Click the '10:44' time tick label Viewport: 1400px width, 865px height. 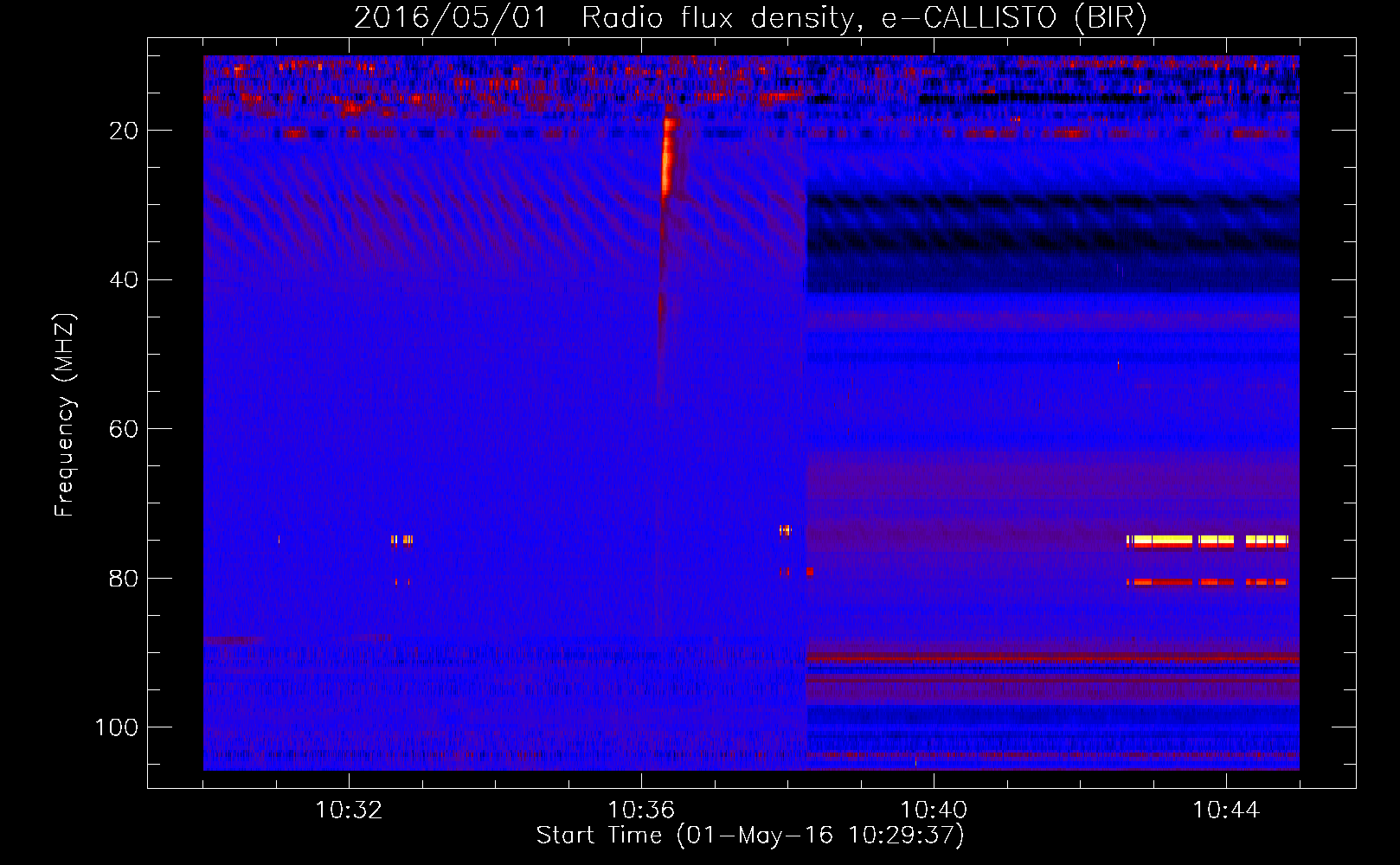click(1226, 811)
